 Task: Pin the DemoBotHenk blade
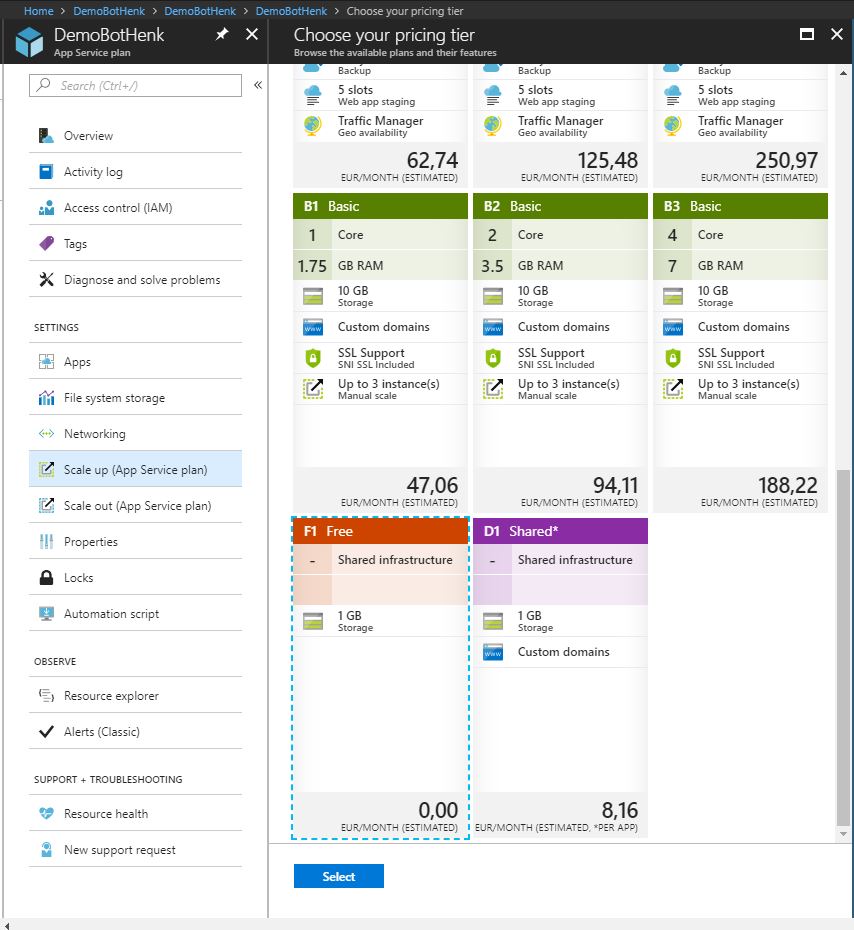pos(222,34)
